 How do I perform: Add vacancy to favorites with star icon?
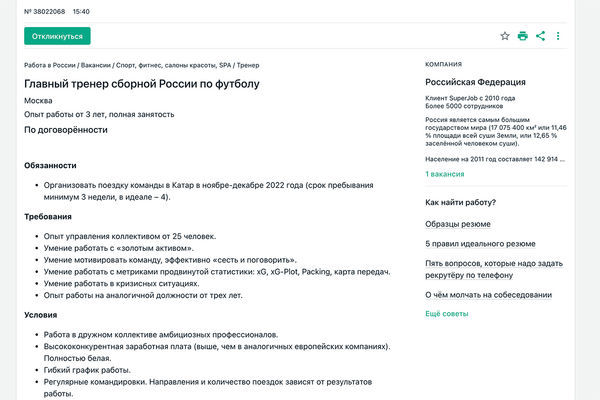(x=505, y=36)
